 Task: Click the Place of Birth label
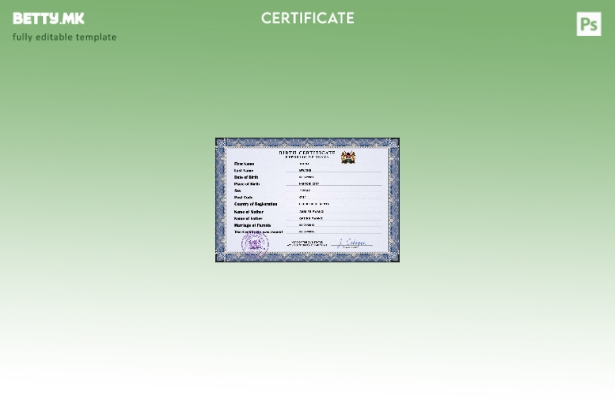247,184
